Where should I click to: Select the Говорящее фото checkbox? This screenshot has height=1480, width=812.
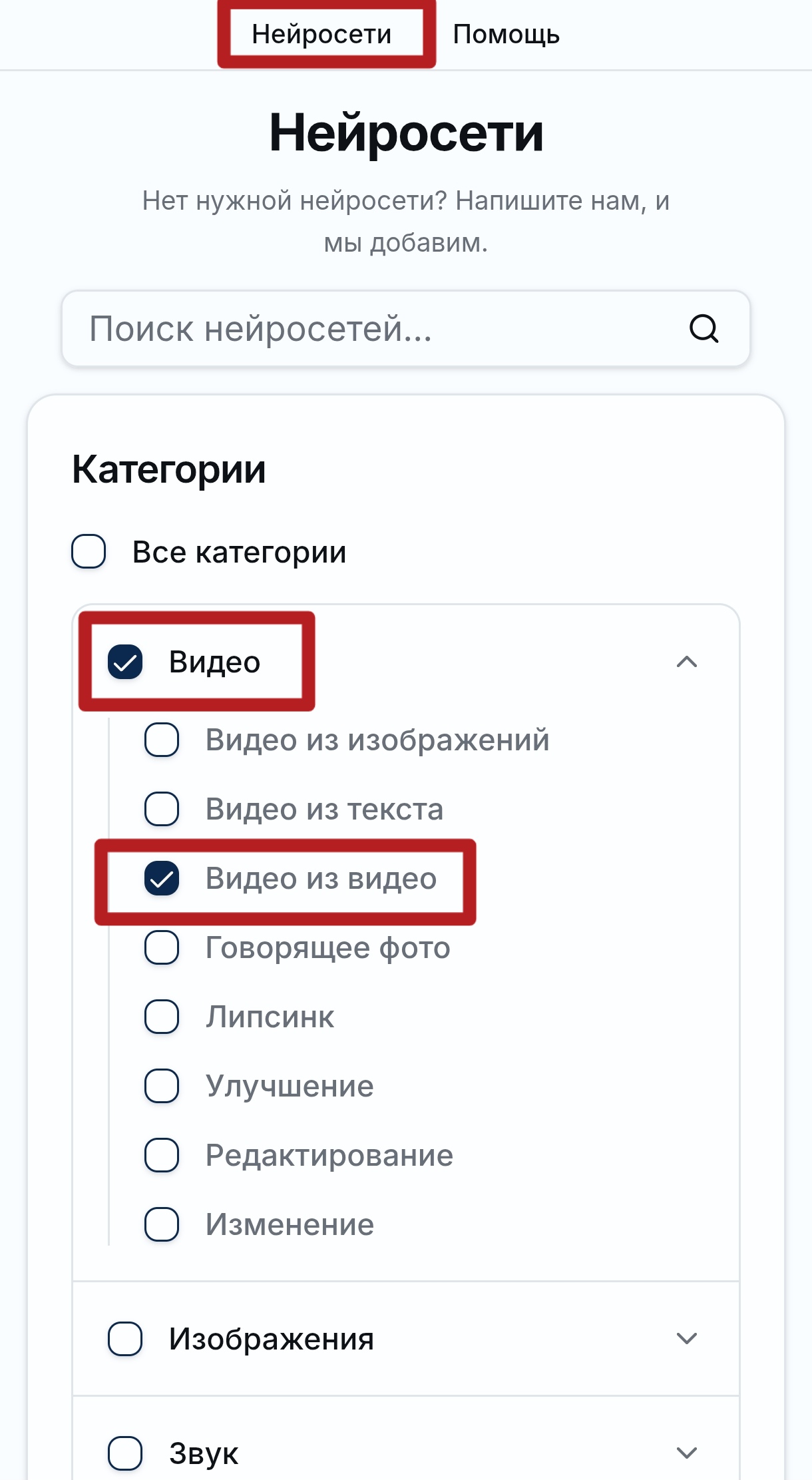162,947
